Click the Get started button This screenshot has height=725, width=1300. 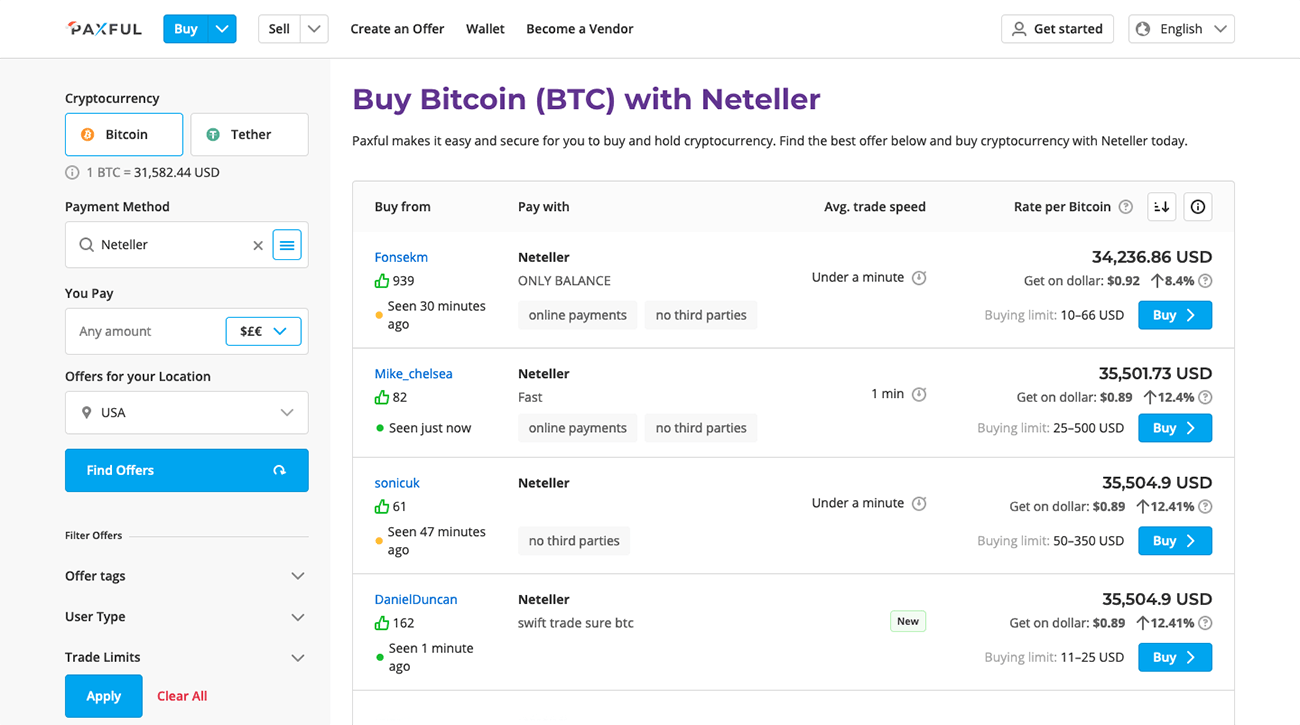click(x=1058, y=29)
